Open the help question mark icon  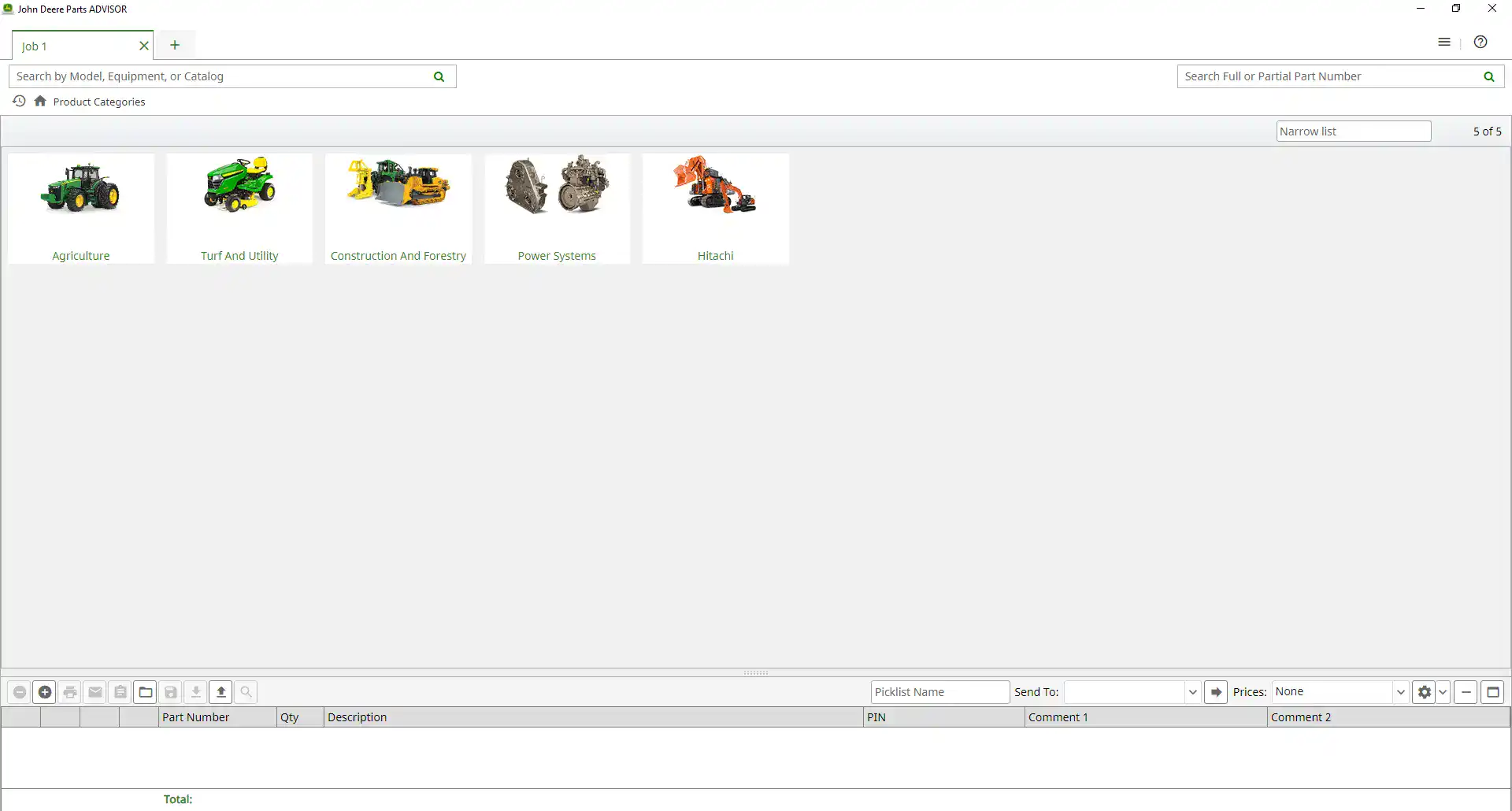1480,43
